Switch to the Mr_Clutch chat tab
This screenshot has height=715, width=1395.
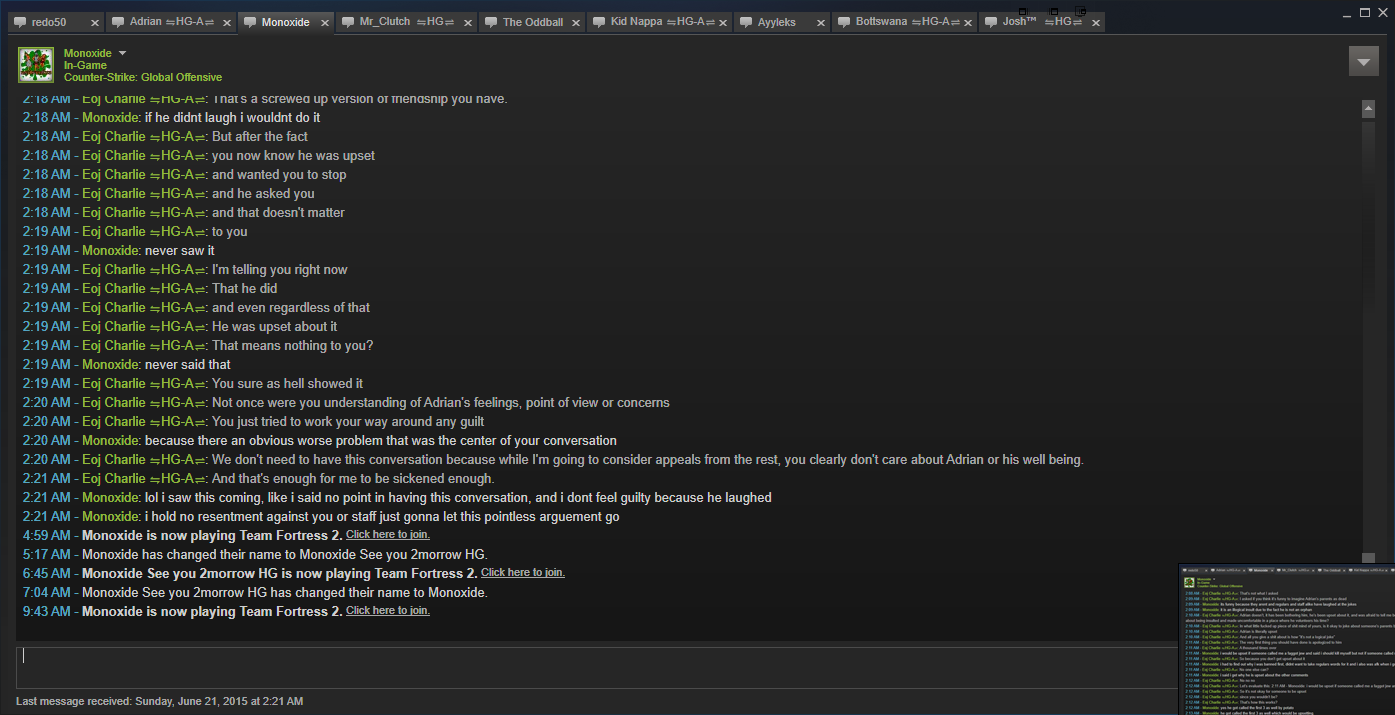tap(398, 22)
